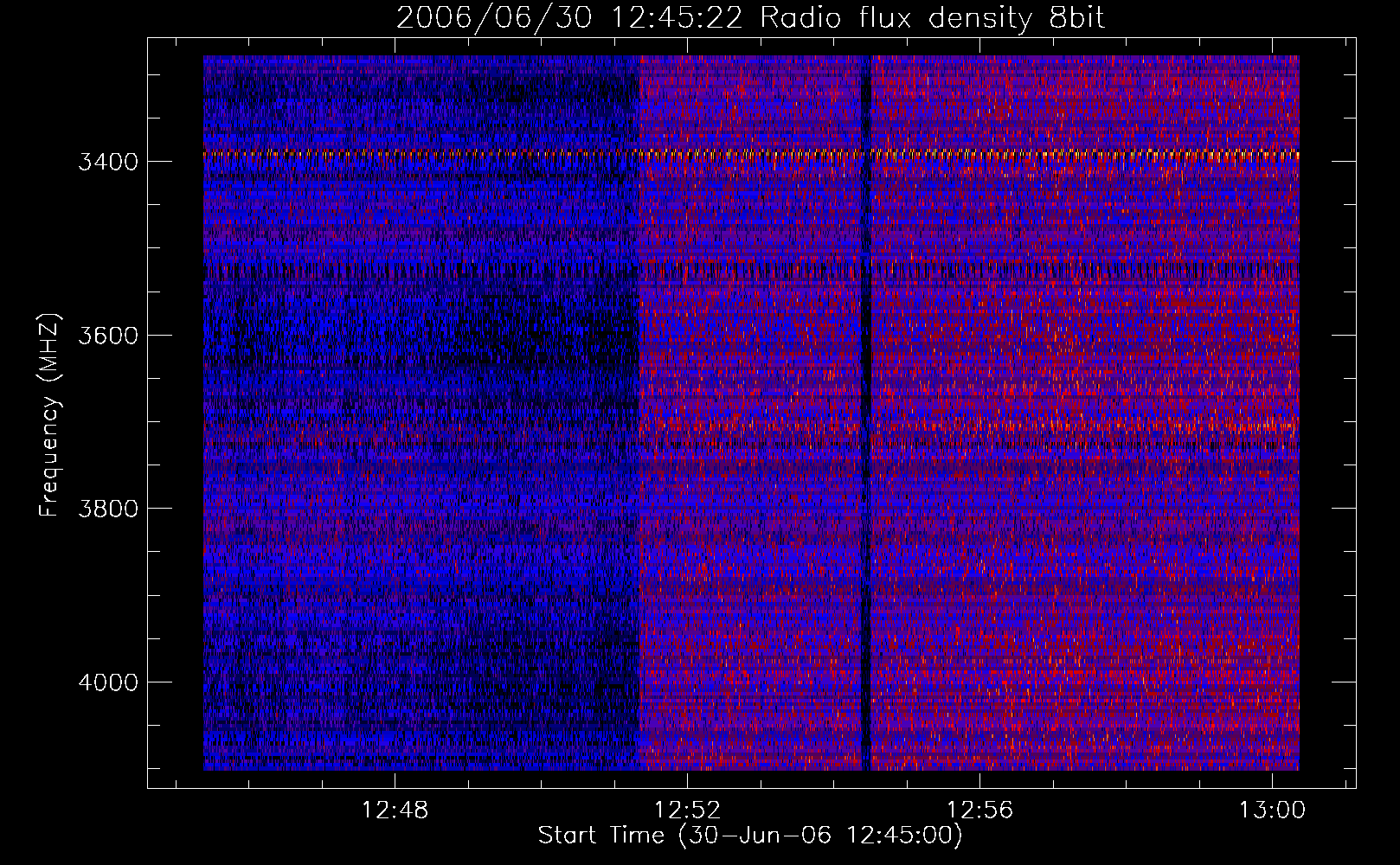This screenshot has height=865, width=1400.
Task: Click the 3400 frequency axis label
Action: click(x=108, y=163)
